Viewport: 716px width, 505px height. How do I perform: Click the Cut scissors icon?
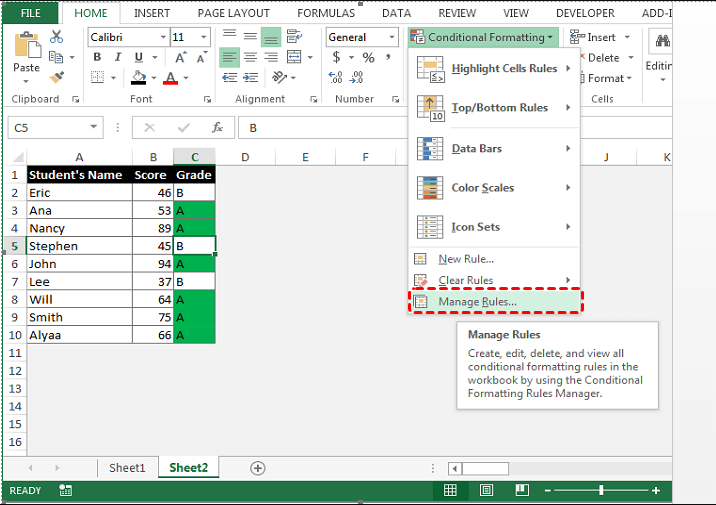tap(56, 36)
